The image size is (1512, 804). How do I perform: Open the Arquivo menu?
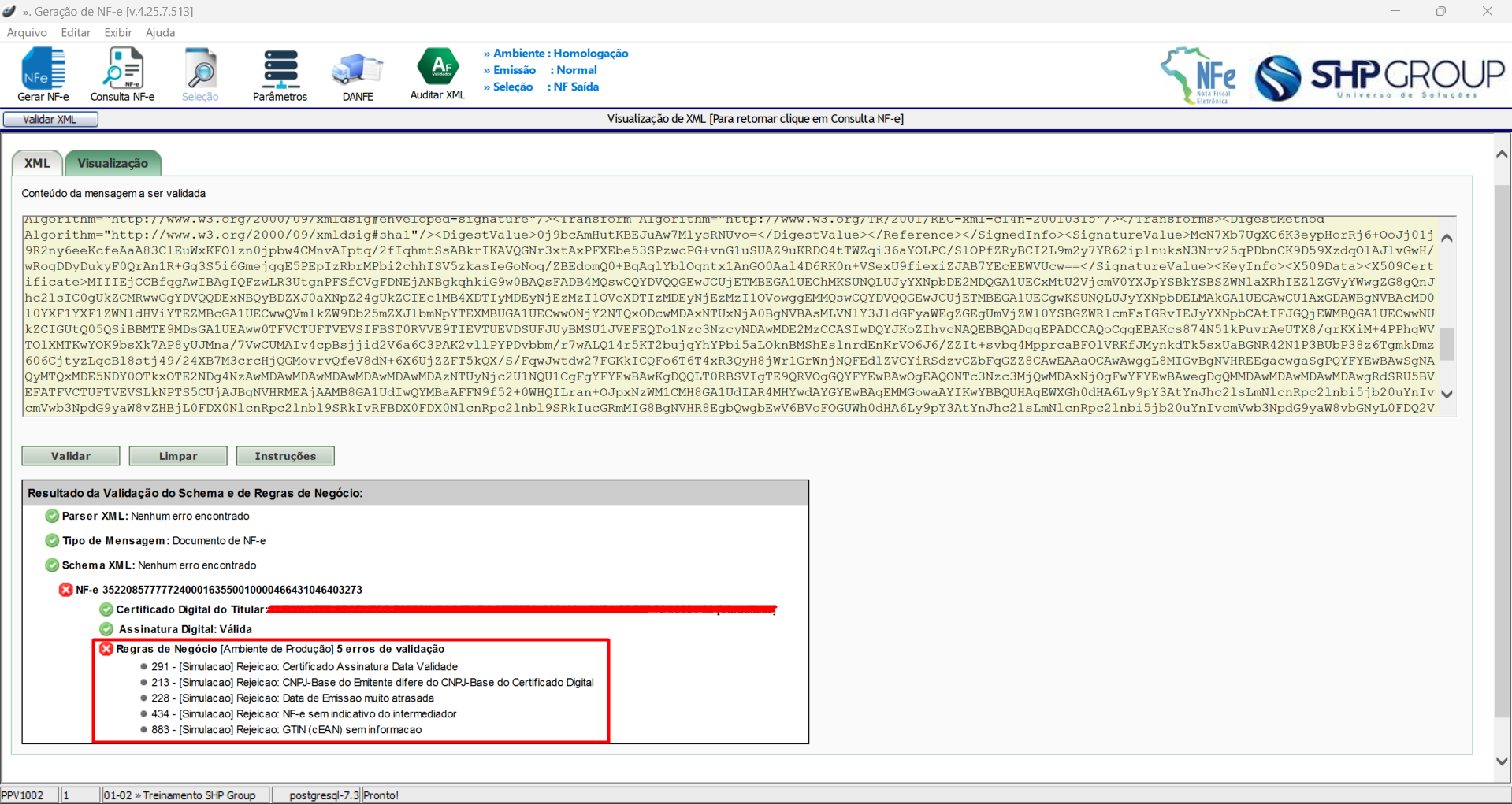[27, 32]
